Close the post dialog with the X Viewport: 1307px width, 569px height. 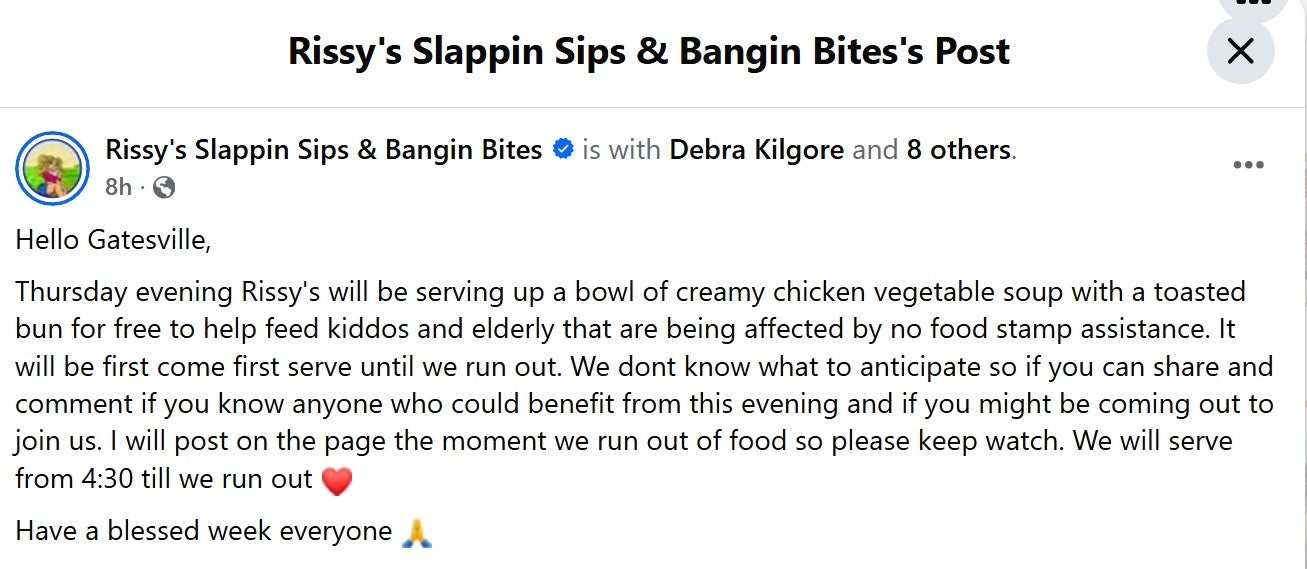pyautogui.click(x=1240, y=51)
